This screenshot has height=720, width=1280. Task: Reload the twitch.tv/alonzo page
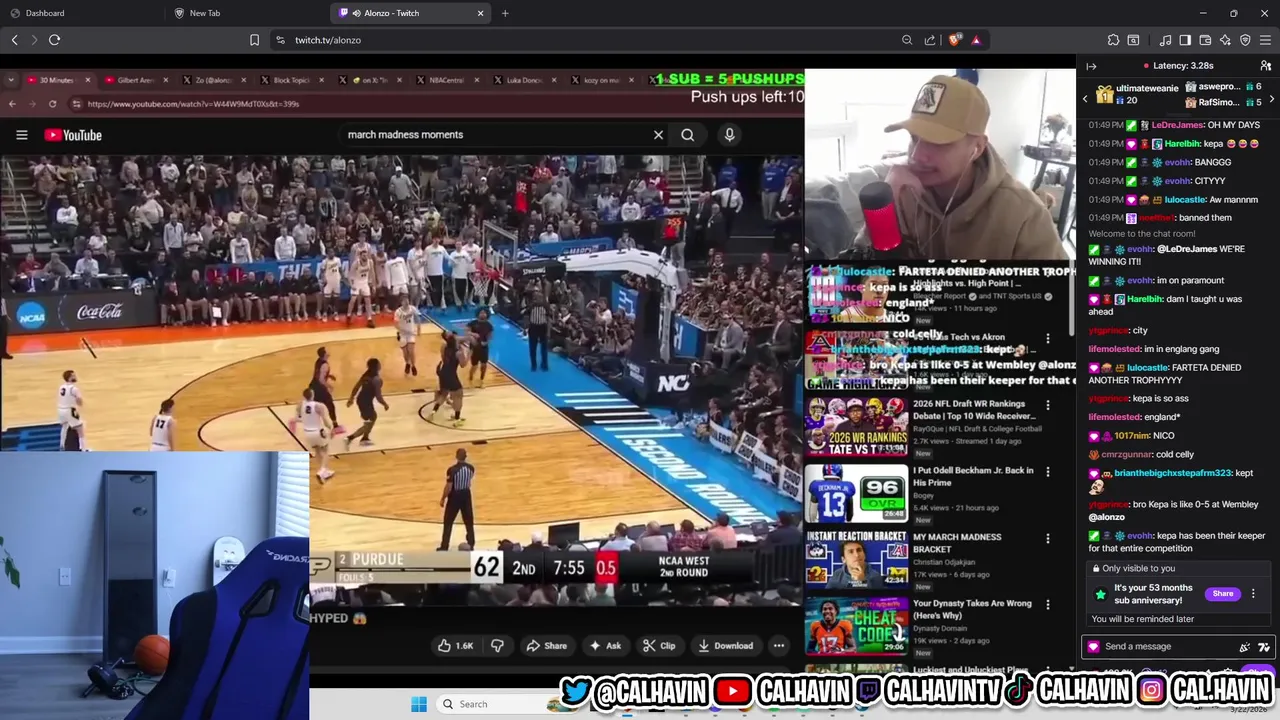coord(54,40)
